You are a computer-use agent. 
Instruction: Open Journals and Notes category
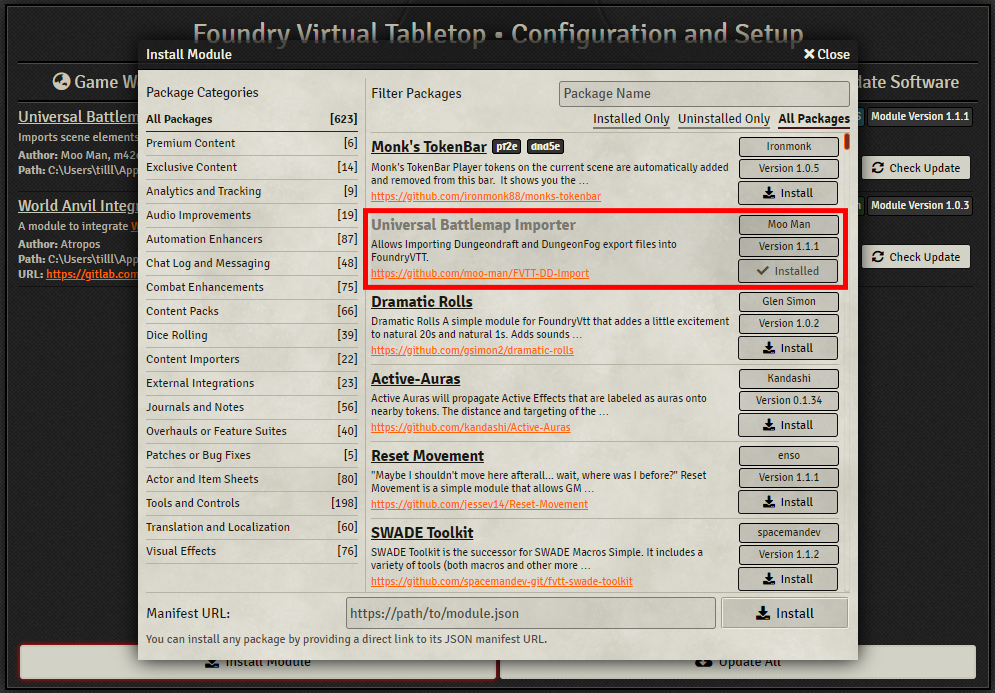[251, 407]
